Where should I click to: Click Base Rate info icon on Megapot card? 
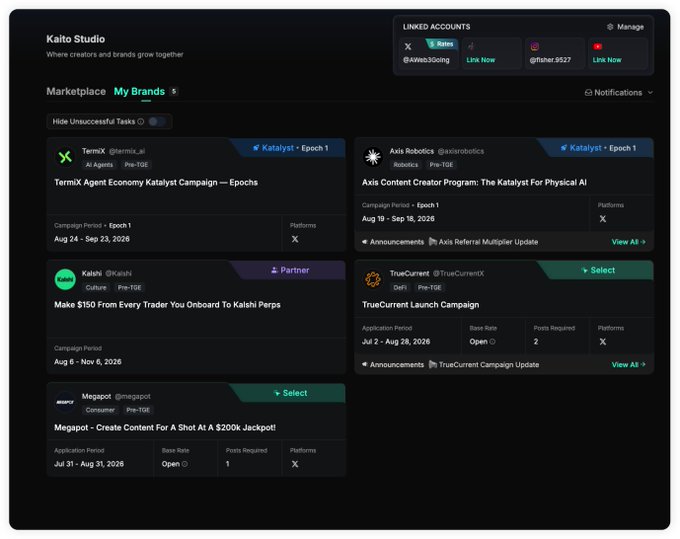[185, 464]
